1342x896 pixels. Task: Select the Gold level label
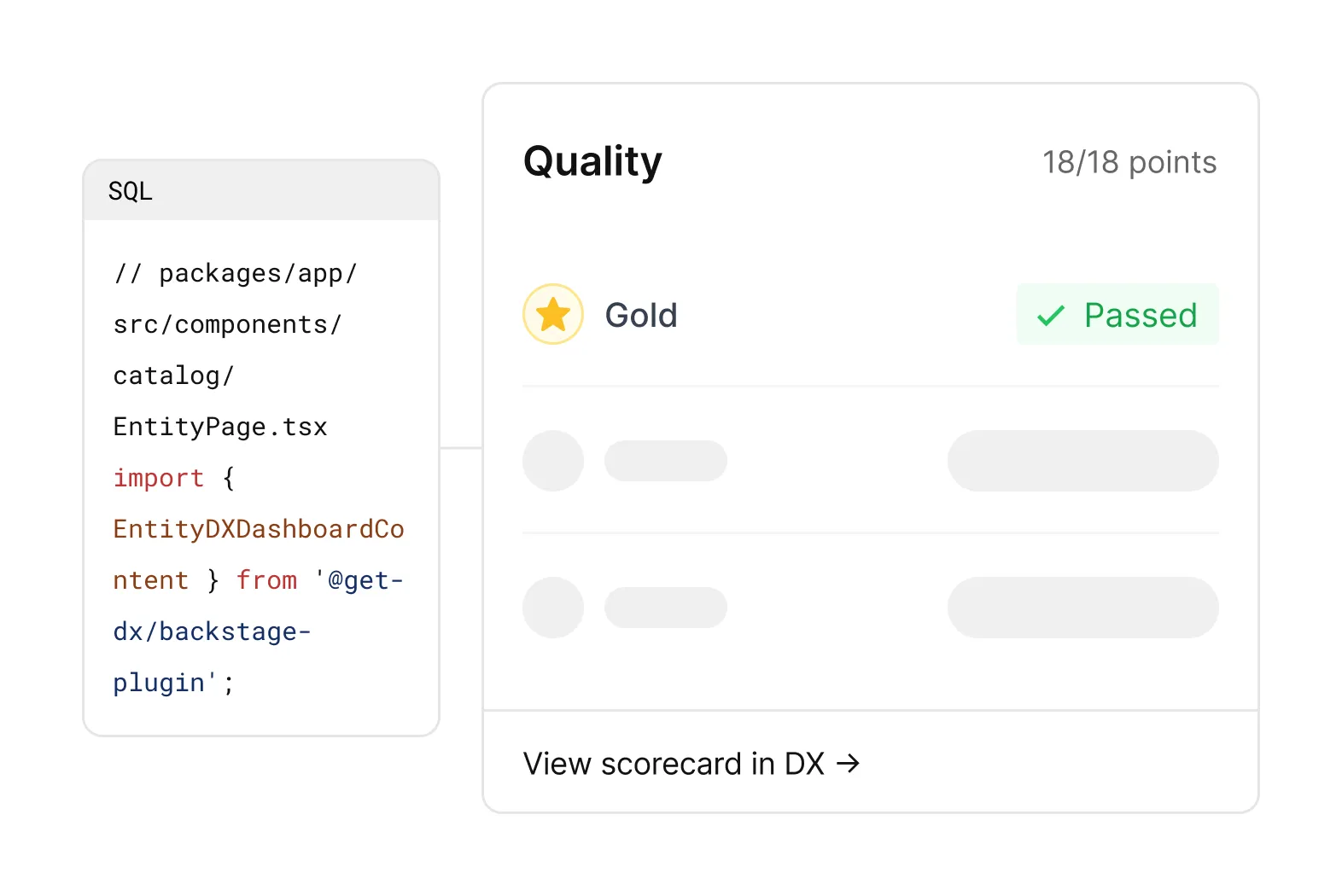(641, 315)
